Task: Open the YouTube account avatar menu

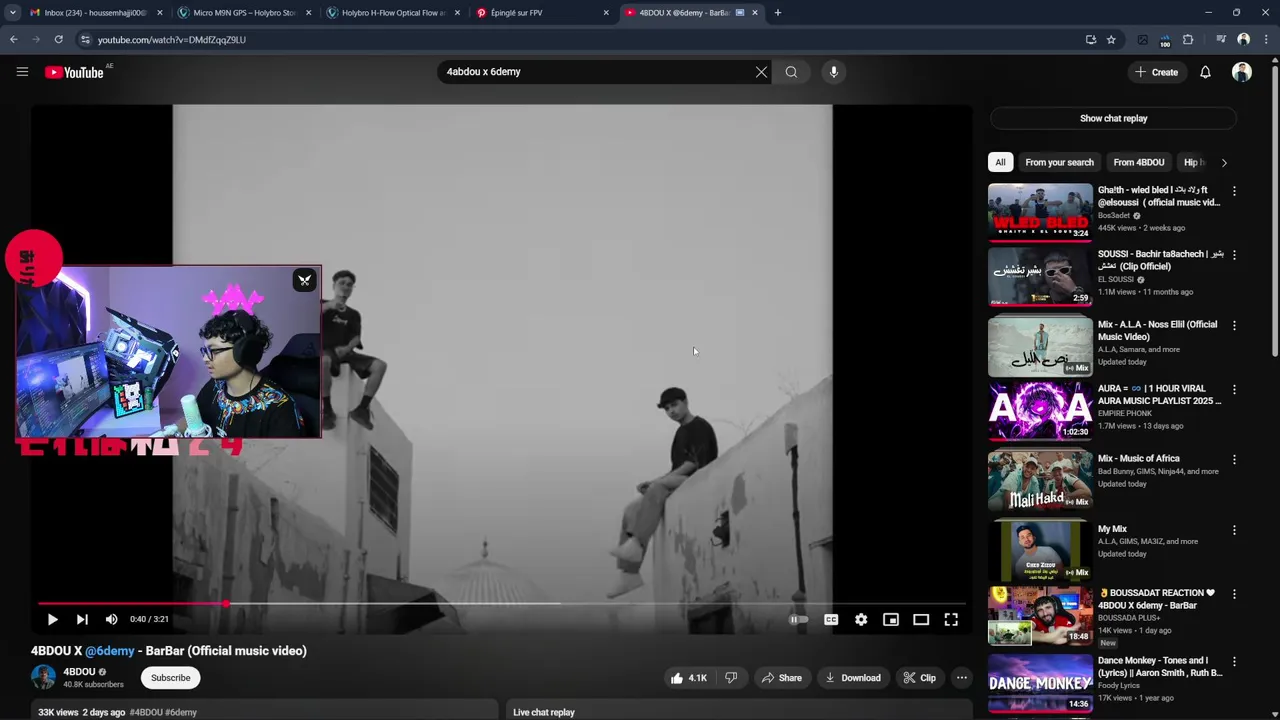Action: [x=1242, y=72]
